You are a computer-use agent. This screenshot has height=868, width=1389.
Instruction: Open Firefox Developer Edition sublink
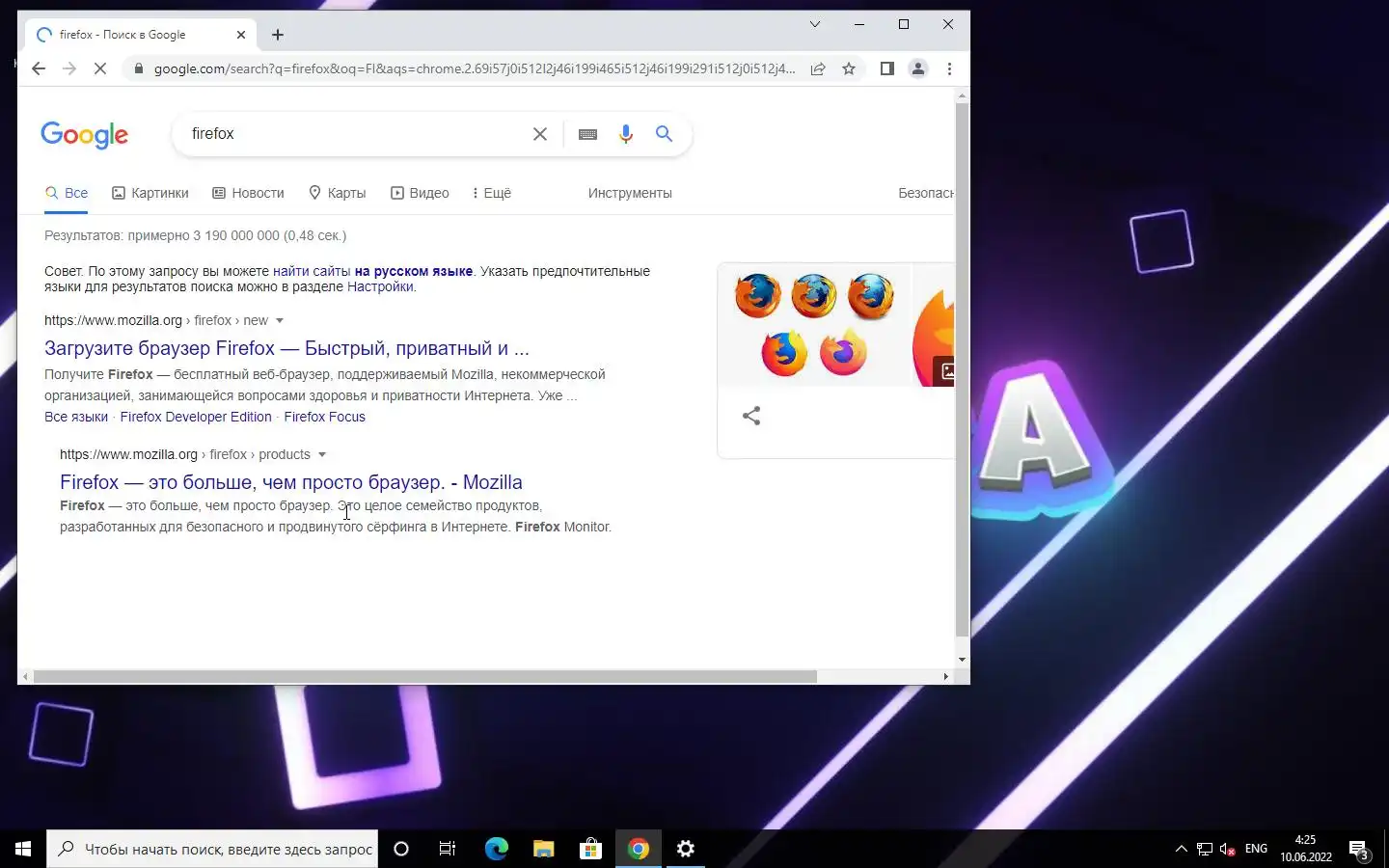coord(196,417)
